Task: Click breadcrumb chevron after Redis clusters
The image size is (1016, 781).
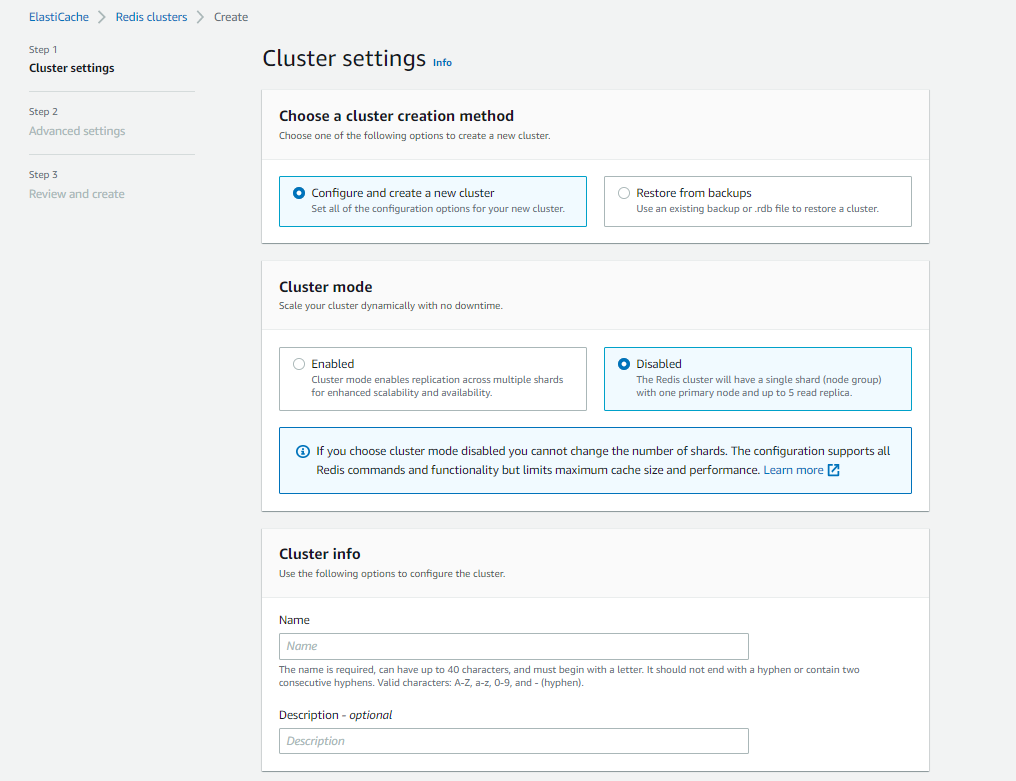Action: click(x=200, y=17)
